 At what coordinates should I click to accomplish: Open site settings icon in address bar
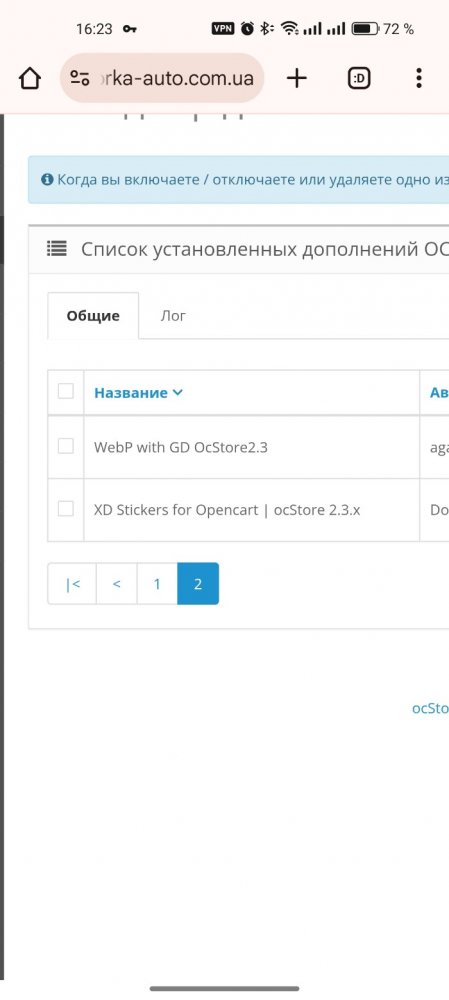80,78
